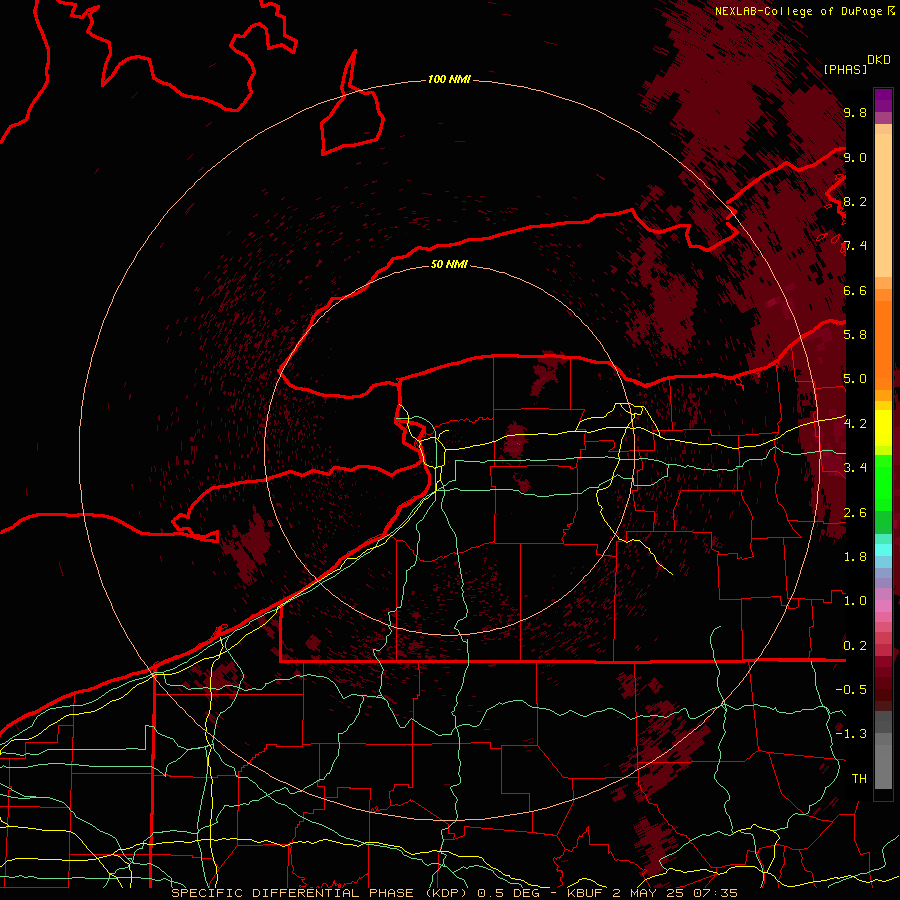Click the 5.0 value on the color scale
Viewport: 900px width, 900px height.
coord(855,379)
